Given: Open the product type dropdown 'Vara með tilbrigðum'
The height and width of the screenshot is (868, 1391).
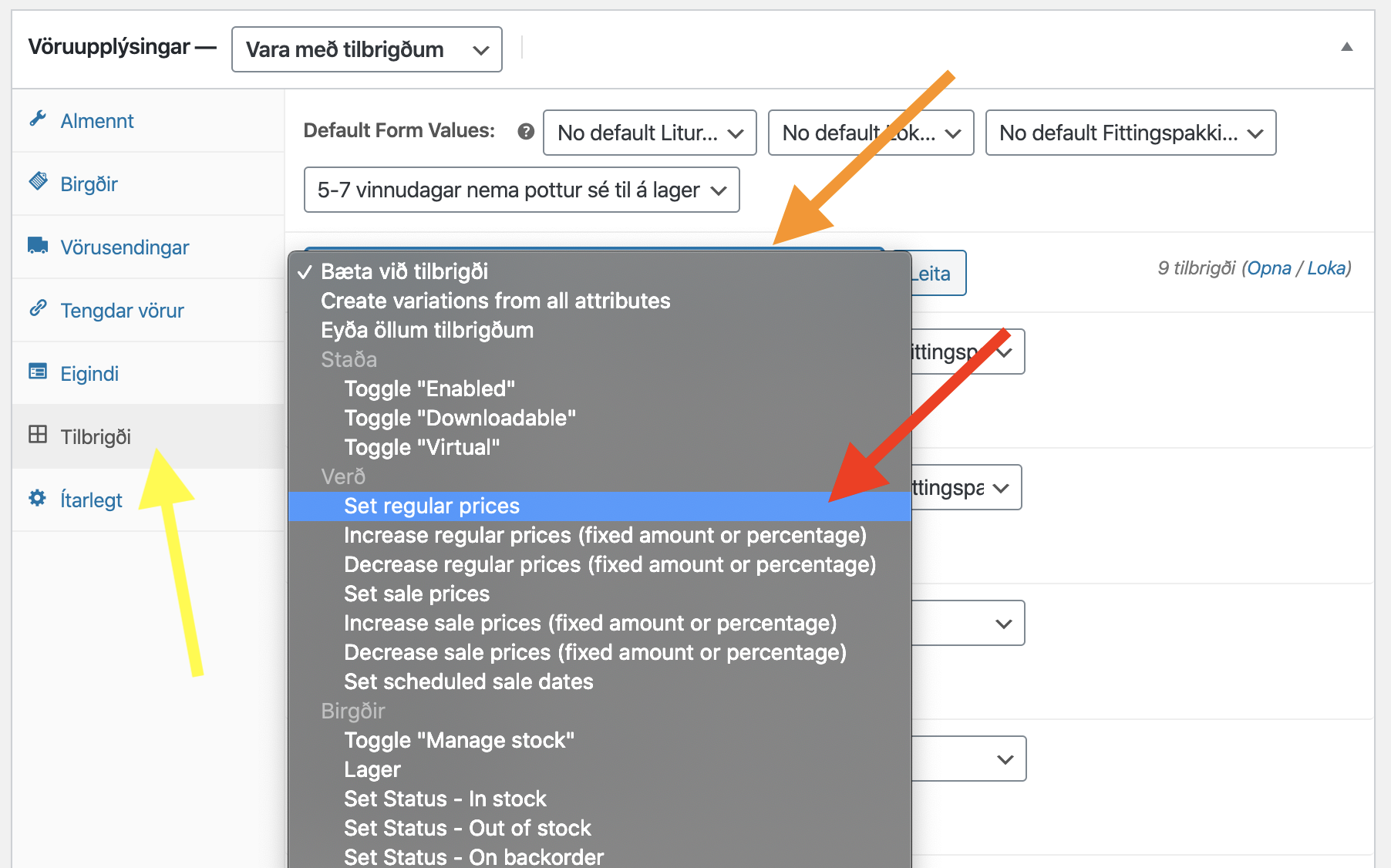Looking at the screenshot, I should (x=367, y=50).
